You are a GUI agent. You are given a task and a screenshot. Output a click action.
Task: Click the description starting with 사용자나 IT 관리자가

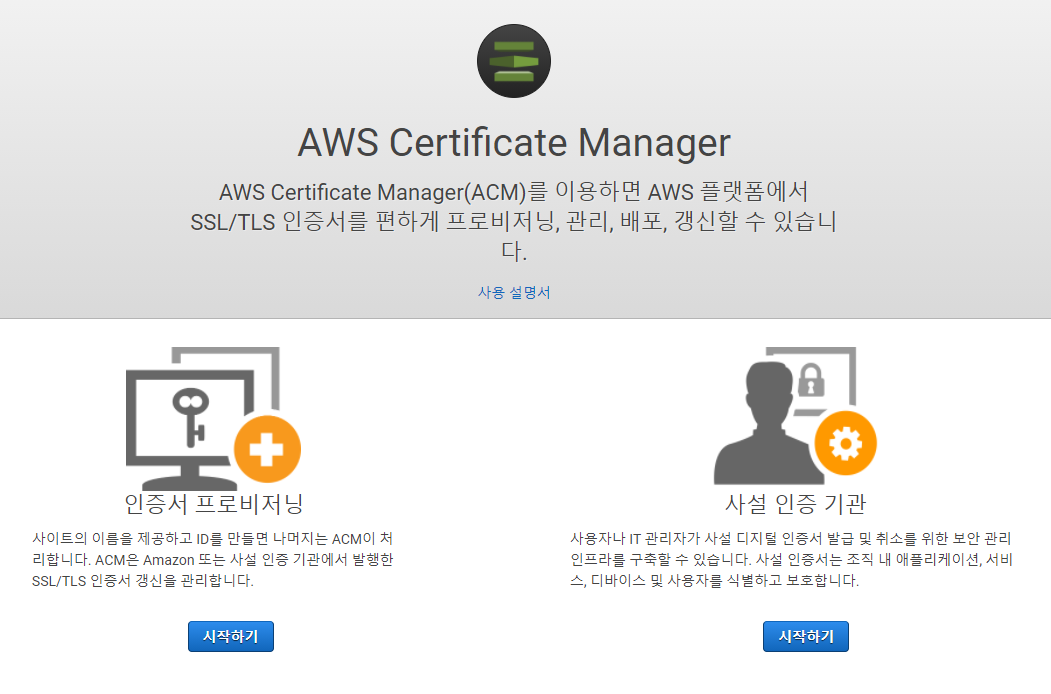791,559
